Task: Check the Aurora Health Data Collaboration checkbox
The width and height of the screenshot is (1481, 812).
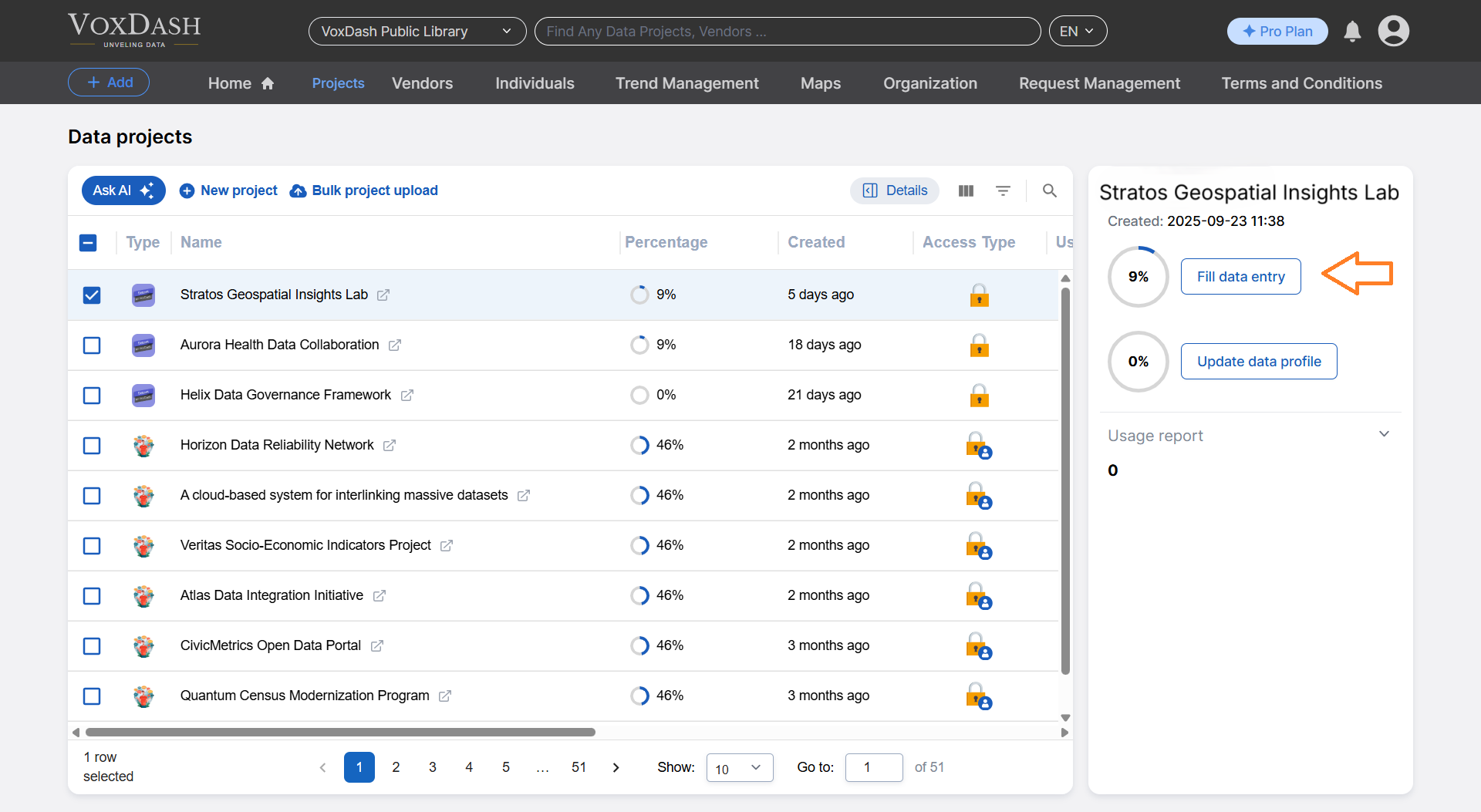Action: point(92,345)
